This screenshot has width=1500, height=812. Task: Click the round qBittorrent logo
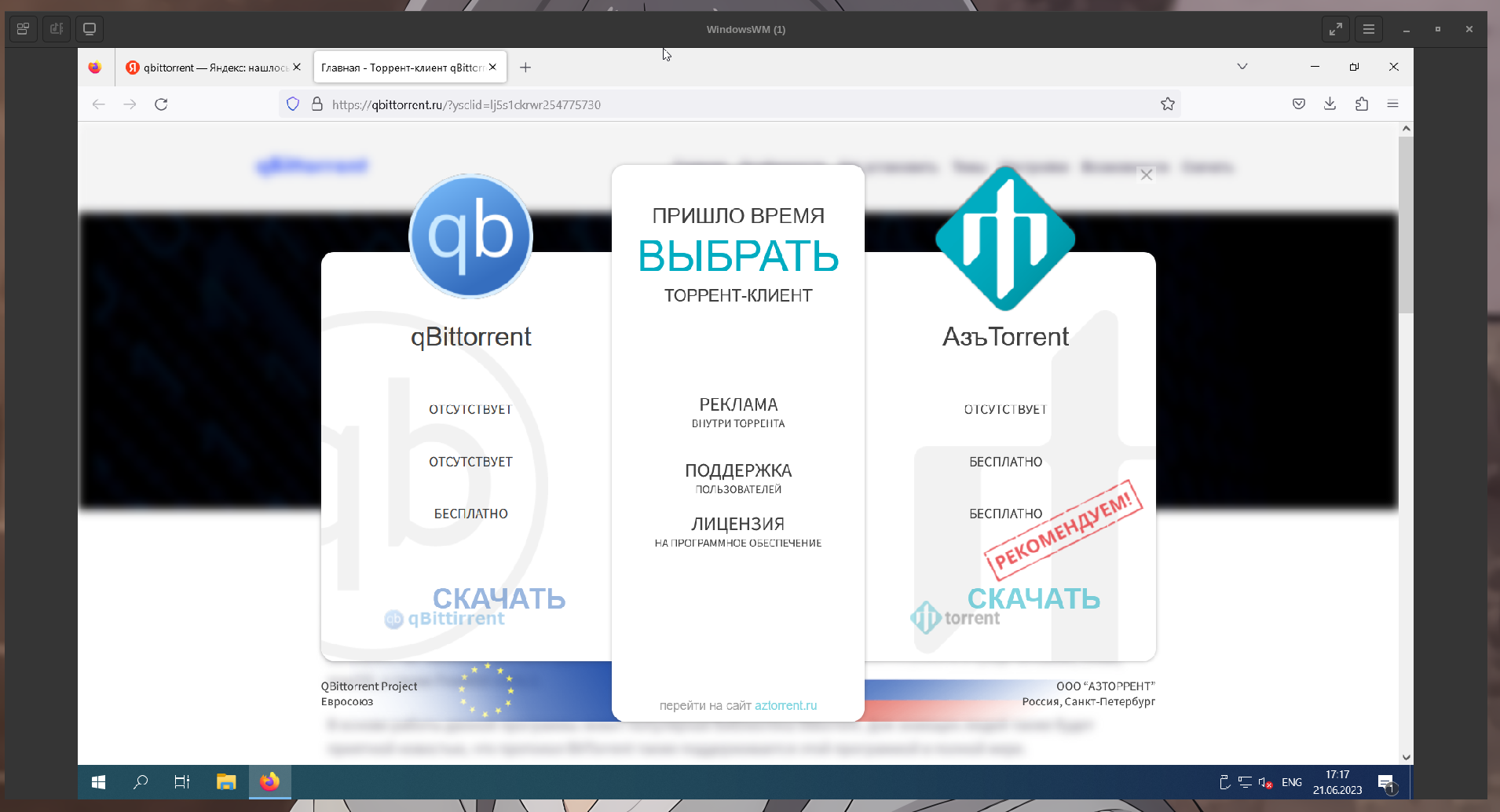(471, 236)
